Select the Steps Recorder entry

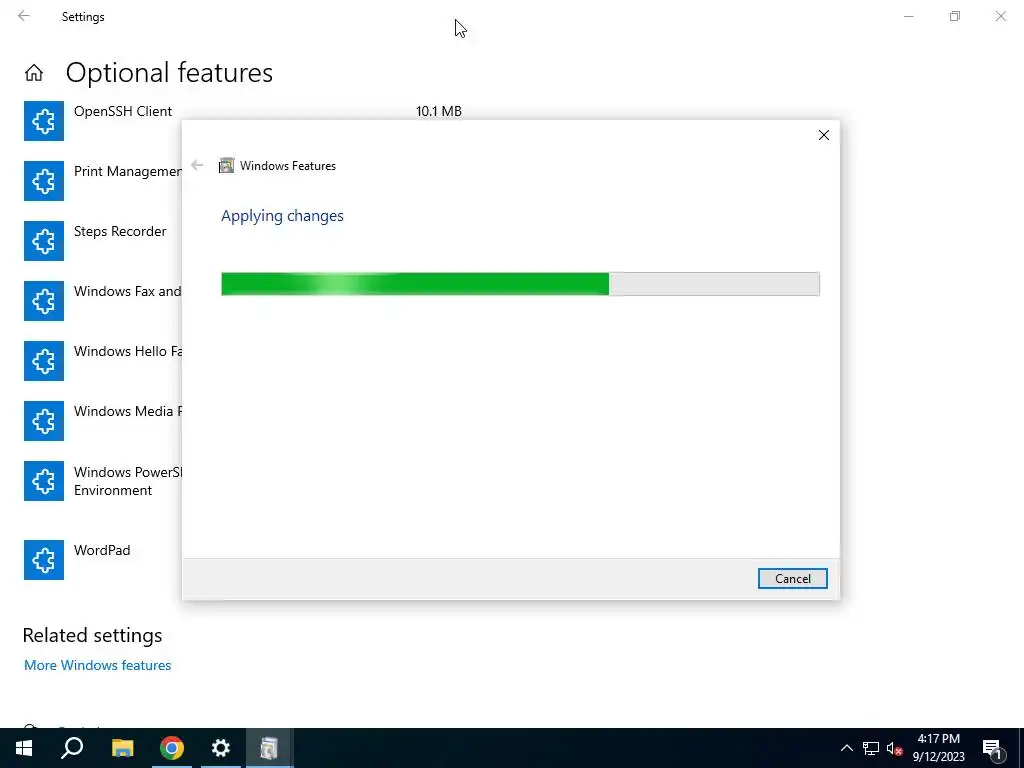120,231
